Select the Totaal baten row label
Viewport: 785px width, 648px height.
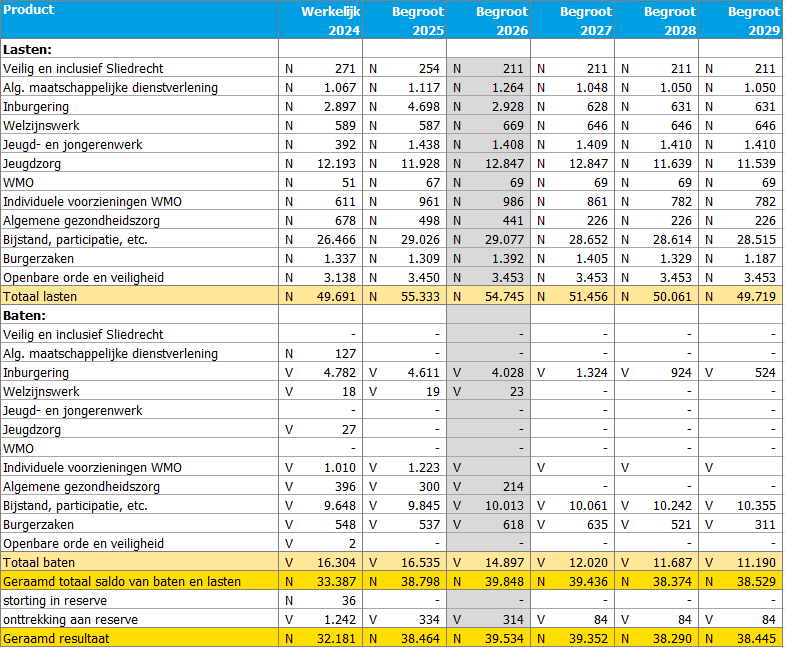pos(38,563)
